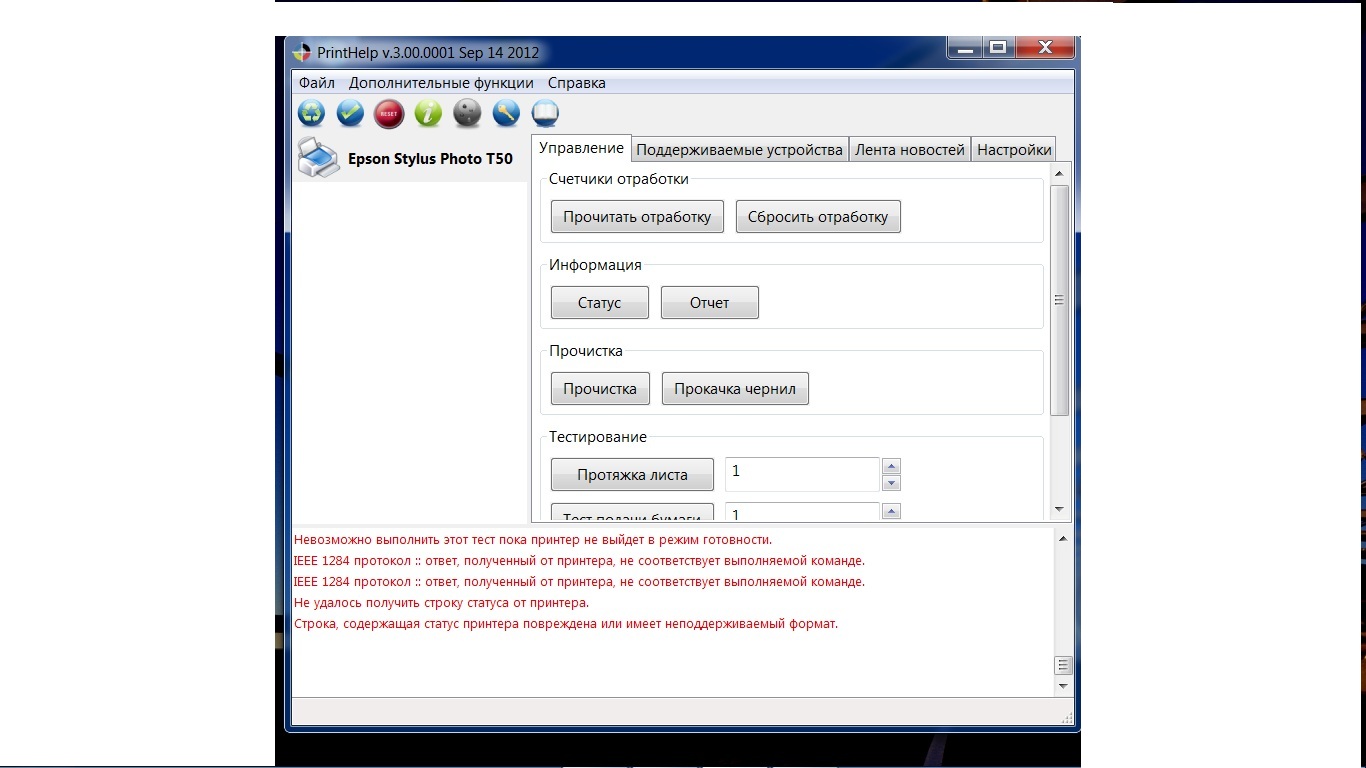Image resolution: width=1366 pixels, height=768 pixels.
Task: Click the Прочитать отработку button
Action: (x=637, y=217)
